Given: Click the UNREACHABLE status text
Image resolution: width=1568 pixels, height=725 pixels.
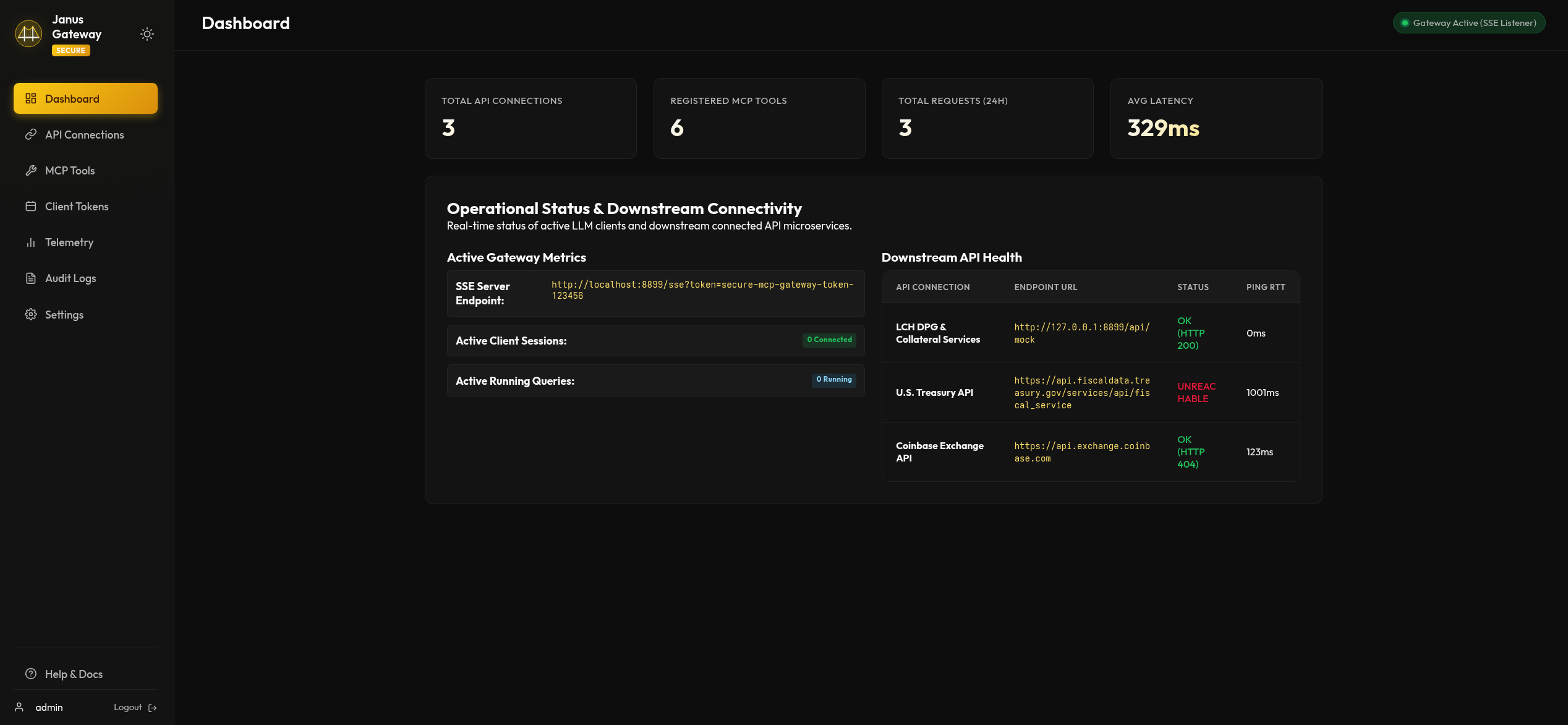Looking at the screenshot, I should coord(1196,392).
